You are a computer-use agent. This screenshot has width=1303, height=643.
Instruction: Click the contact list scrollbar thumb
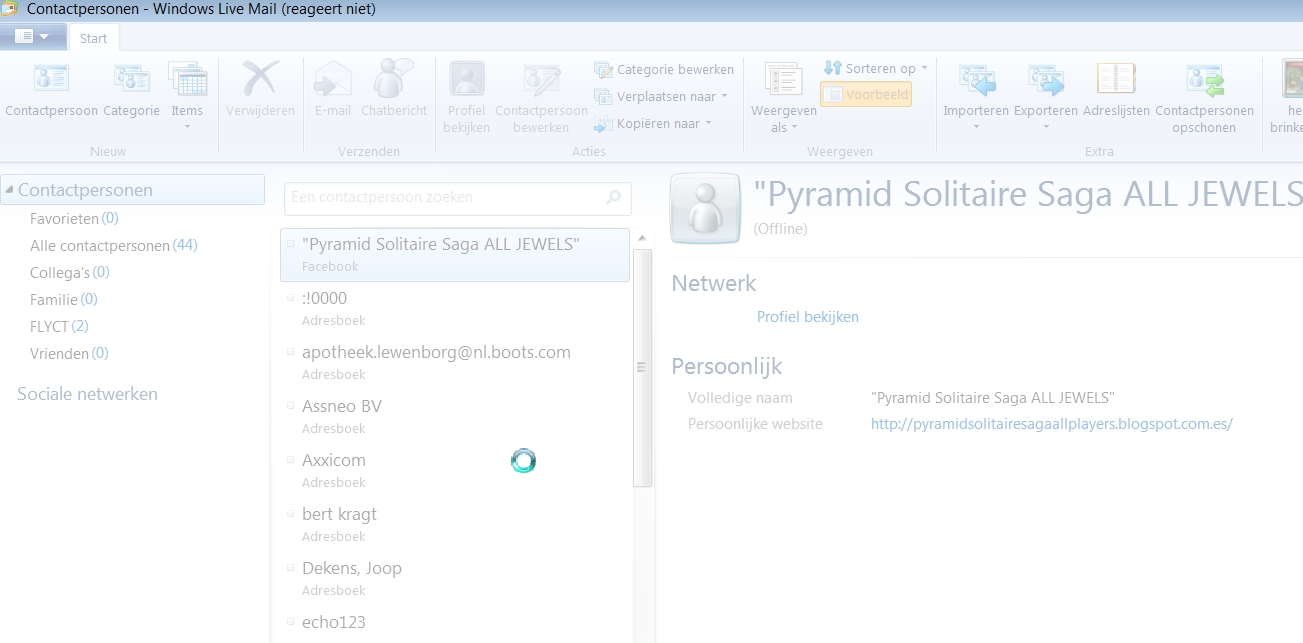[642, 367]
